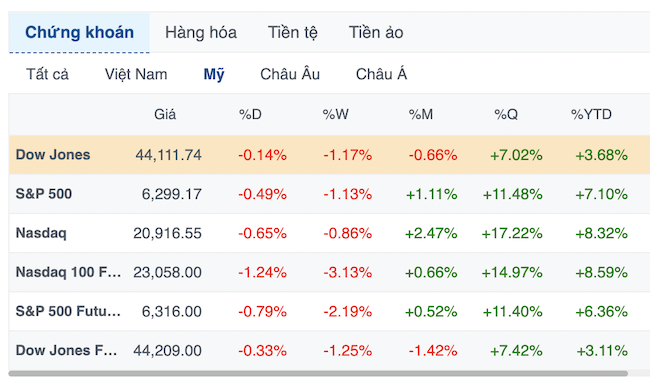650x389 pixels.
Task: Click the Nasdaq 100 Futures row name
Action: pyautogui.click(x=68, y=272)
